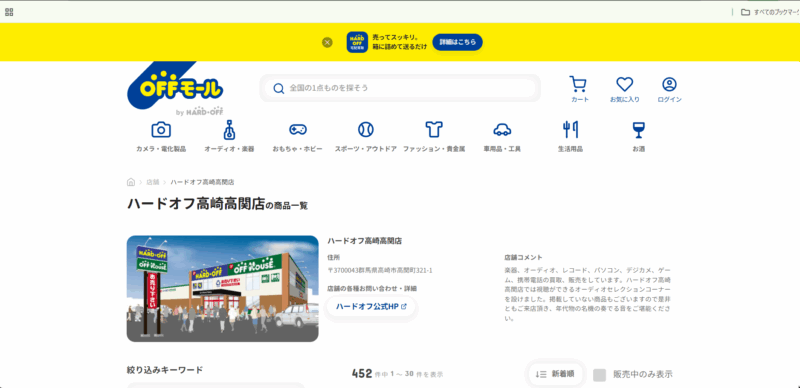
Task: Go to 店舗 breadcrumb link
Action: (x=153, y=182)
